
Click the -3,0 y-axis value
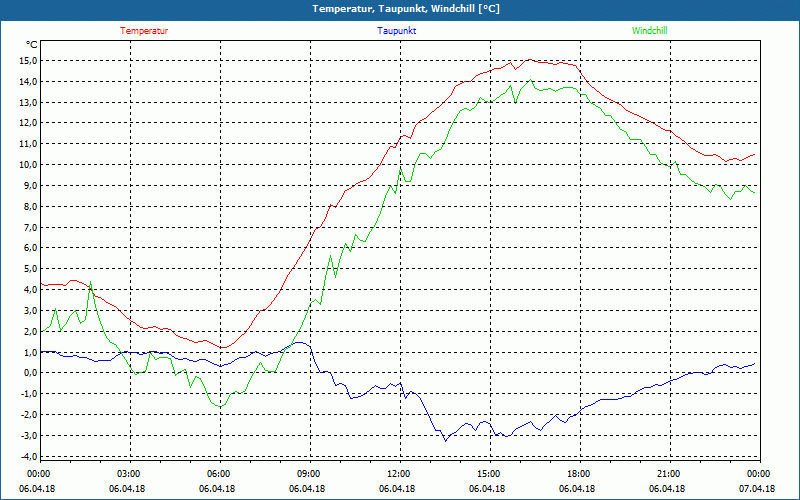[29, 436]
